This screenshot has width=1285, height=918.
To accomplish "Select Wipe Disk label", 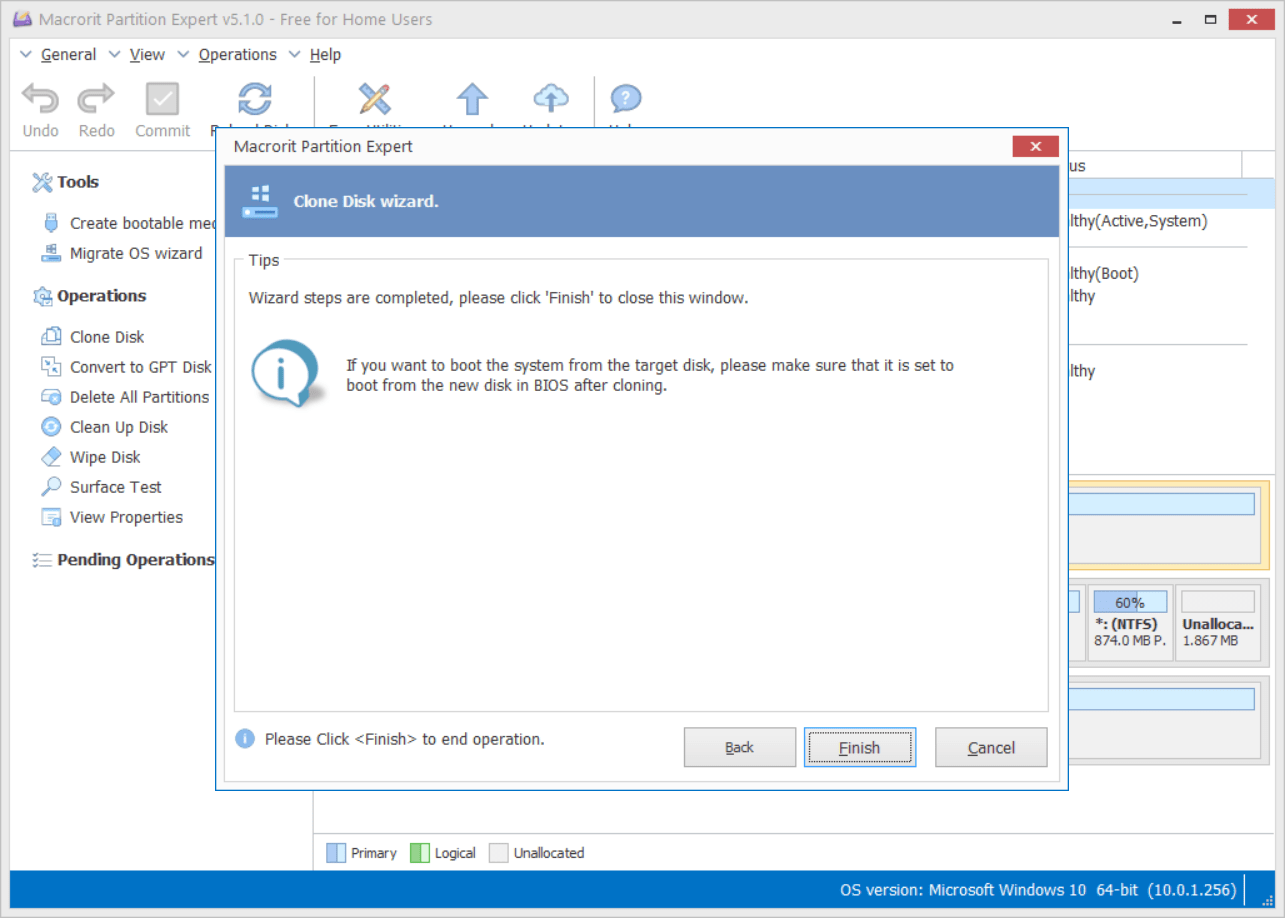I will (105, 457).
